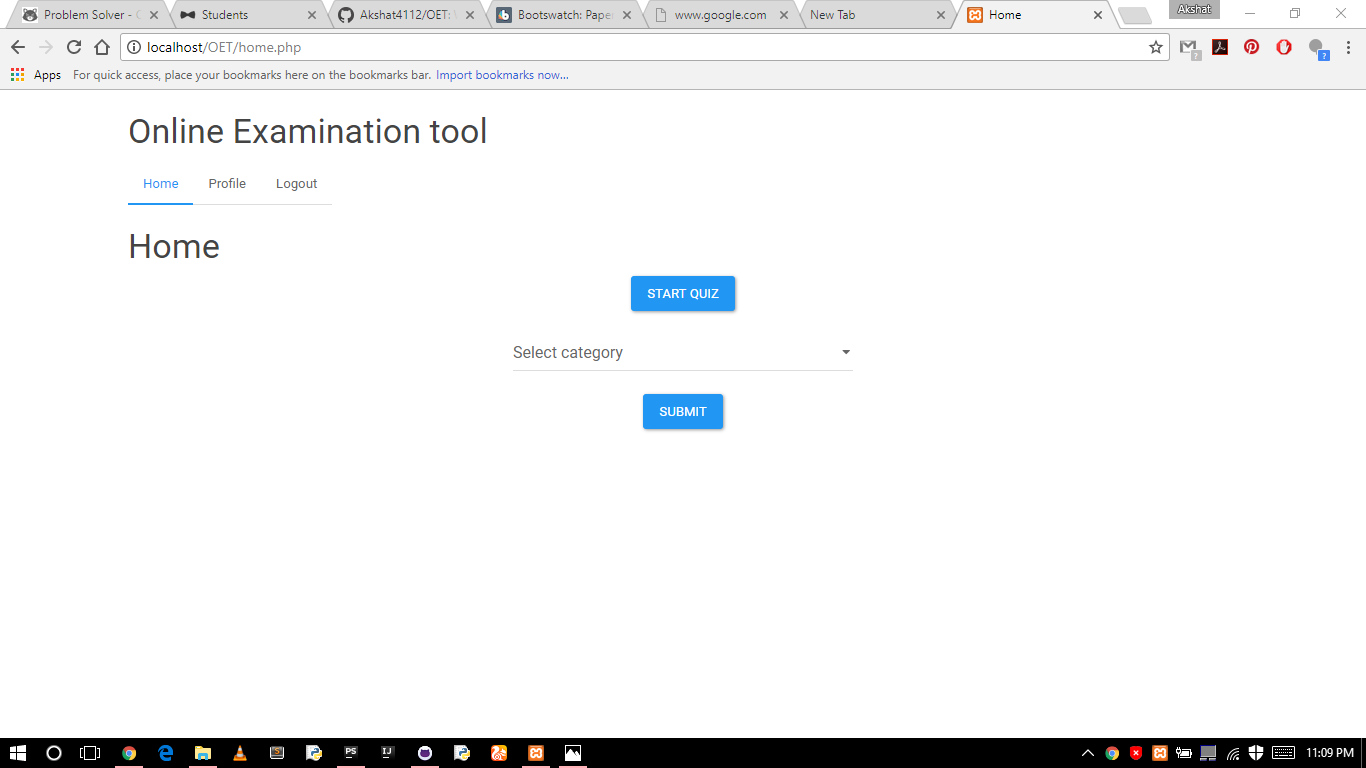Click the SUBMIT button
Screen dimensions: 1366x768
(x=683, y=412)
